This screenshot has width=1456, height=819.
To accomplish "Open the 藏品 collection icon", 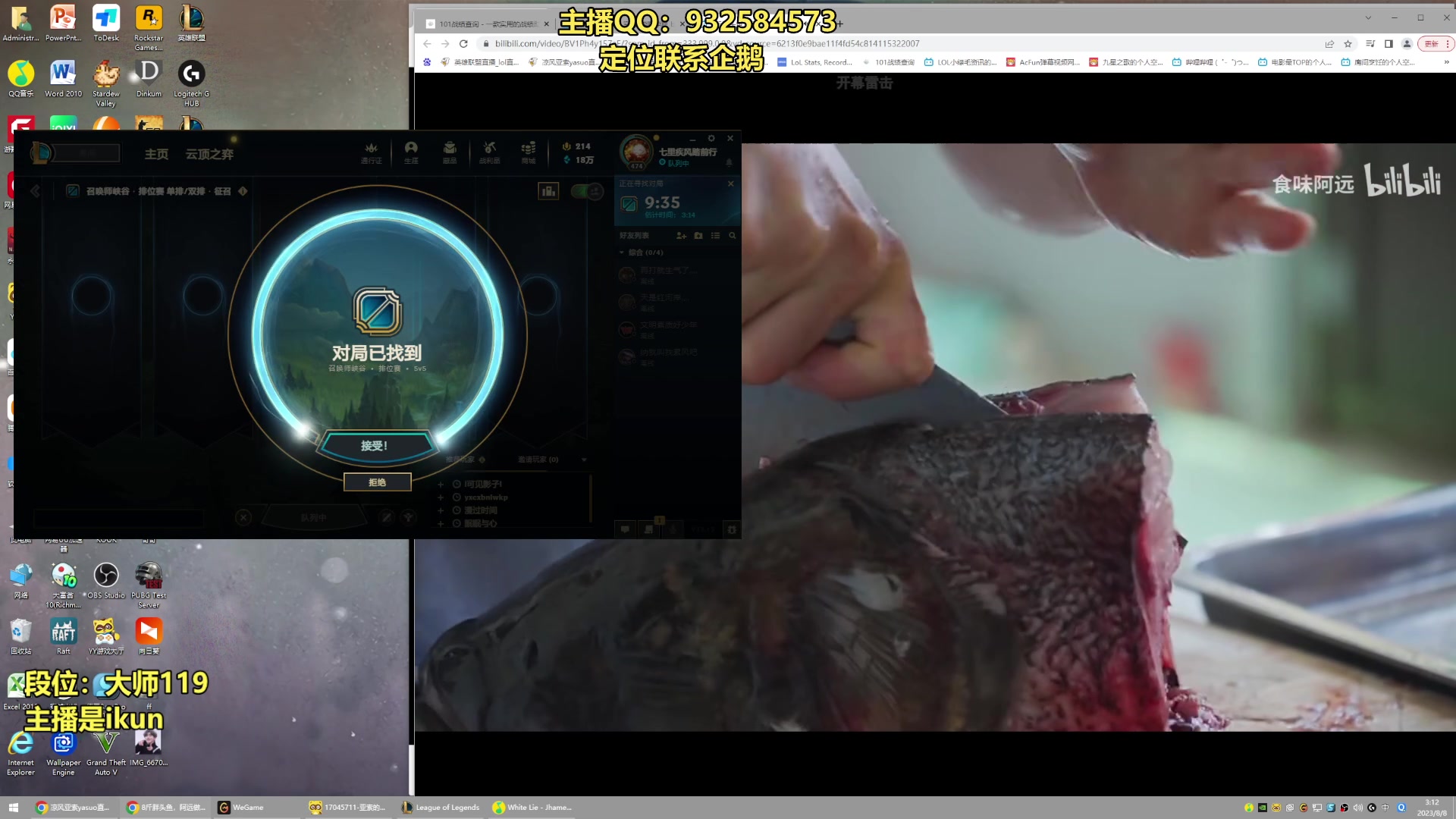I will [x=450, y=152].
